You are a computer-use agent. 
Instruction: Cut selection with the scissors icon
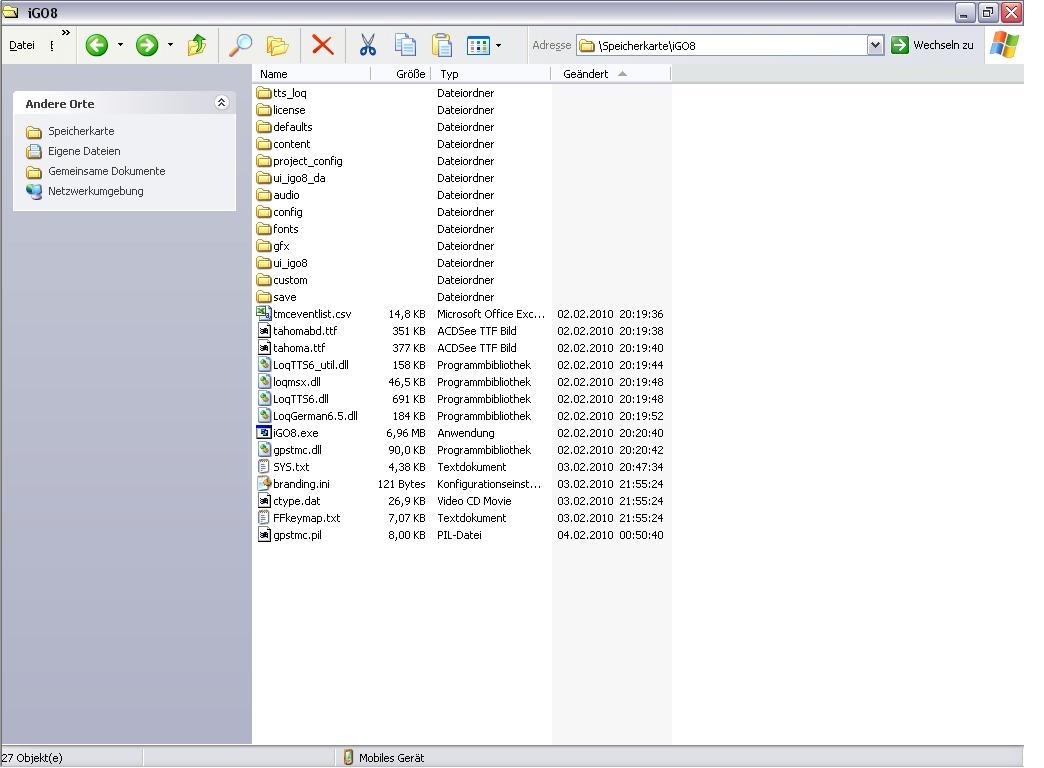pyautogui.click(x=368, y=45)
